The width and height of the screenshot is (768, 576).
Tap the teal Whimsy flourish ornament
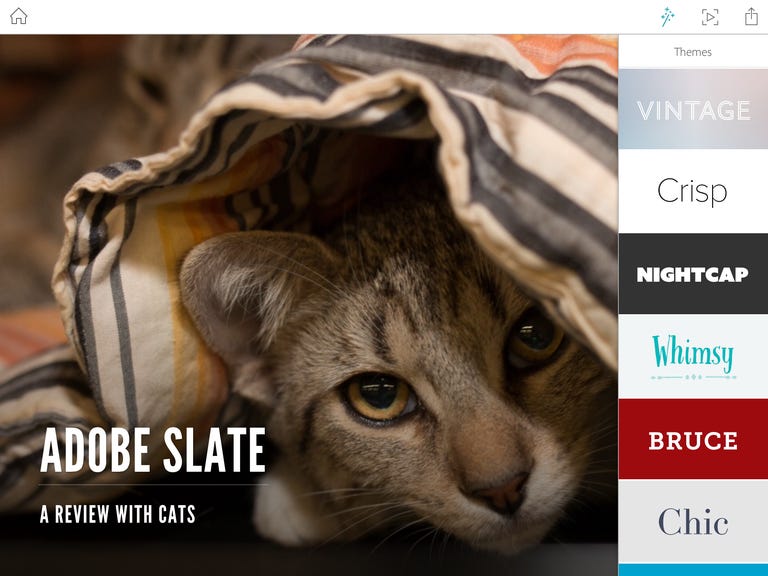[693, 377]
